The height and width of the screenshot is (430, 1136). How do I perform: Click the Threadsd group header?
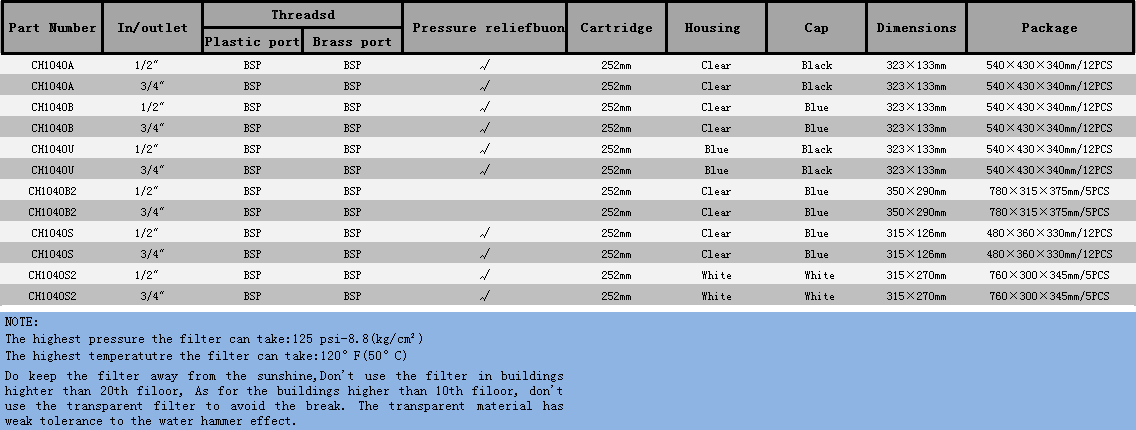pos(302,14)
